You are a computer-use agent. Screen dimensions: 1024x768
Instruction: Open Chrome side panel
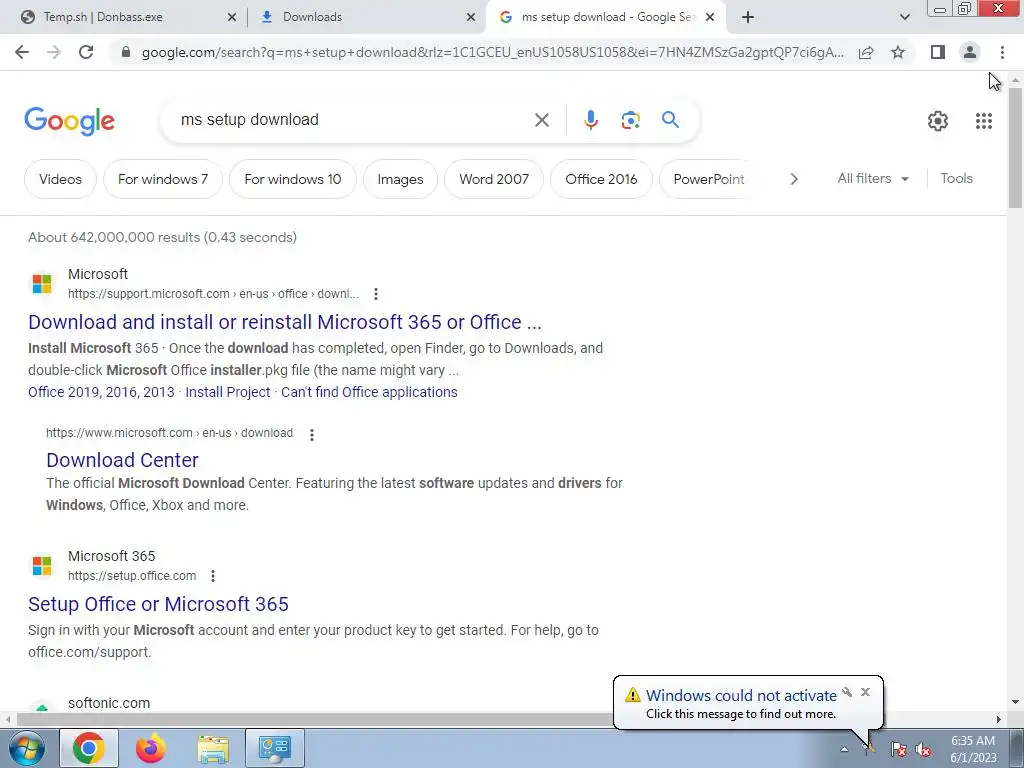(x=938, y=52)
